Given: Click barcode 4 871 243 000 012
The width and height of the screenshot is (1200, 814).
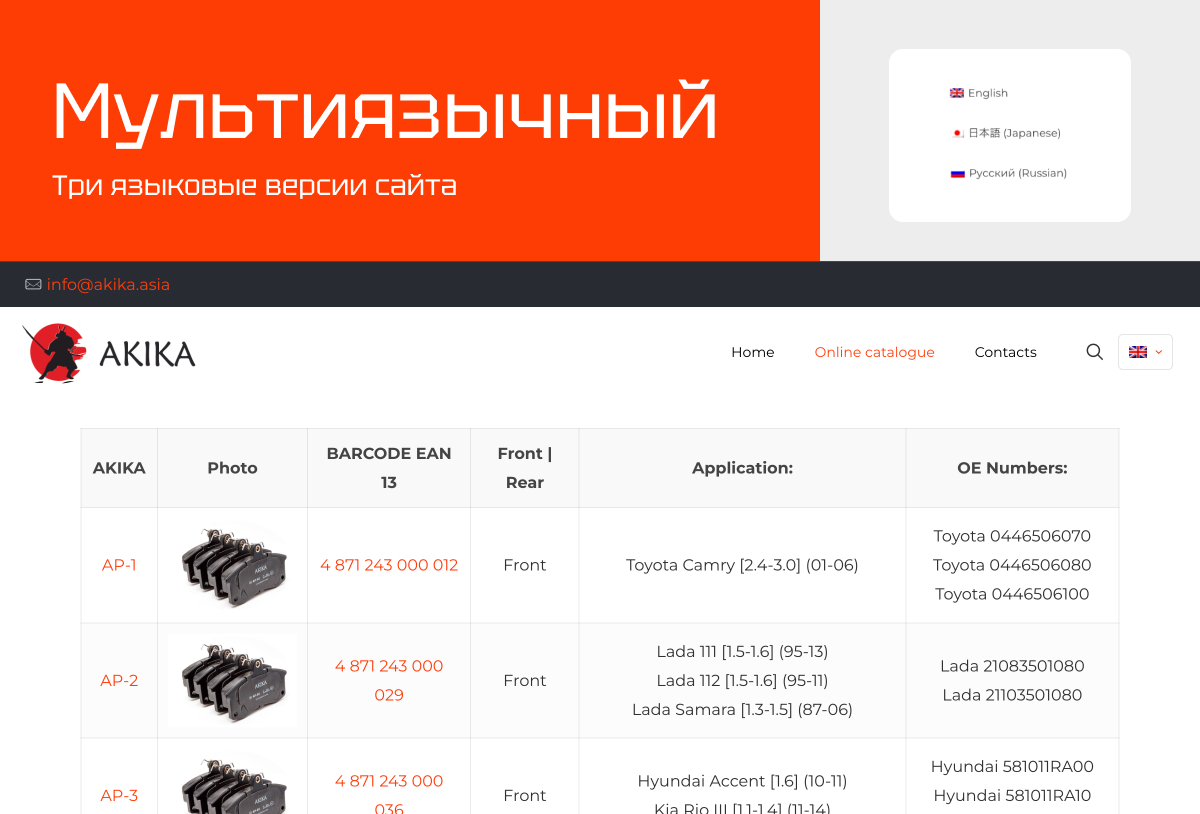Looking at the screenshot, I should (x=389, y=565).
